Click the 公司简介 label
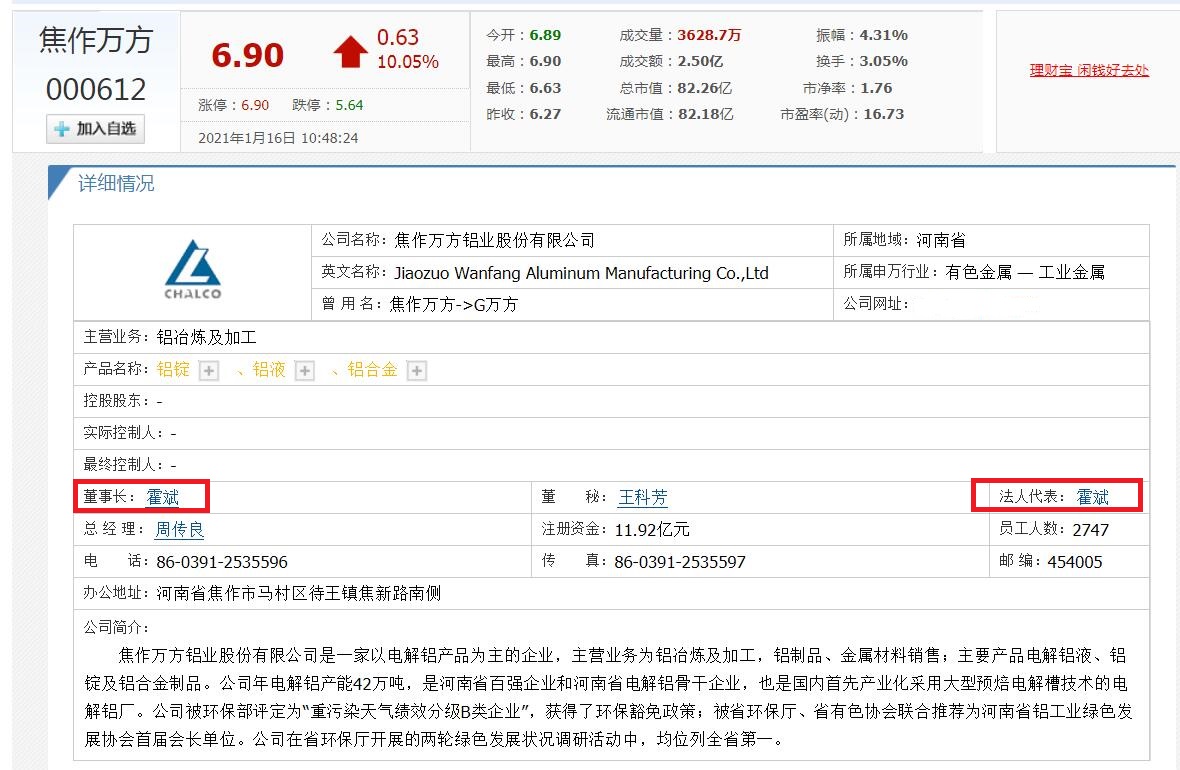 [116, 627]
